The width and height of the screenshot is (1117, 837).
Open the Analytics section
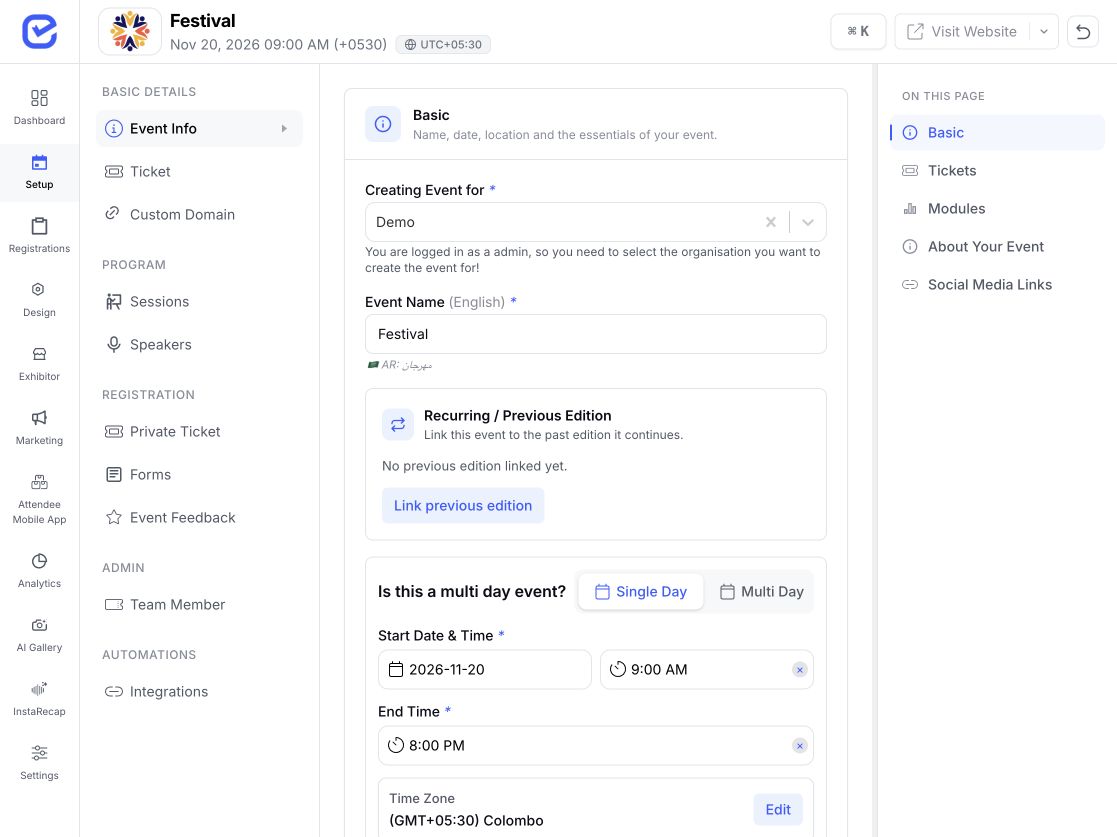click(39, 571)
